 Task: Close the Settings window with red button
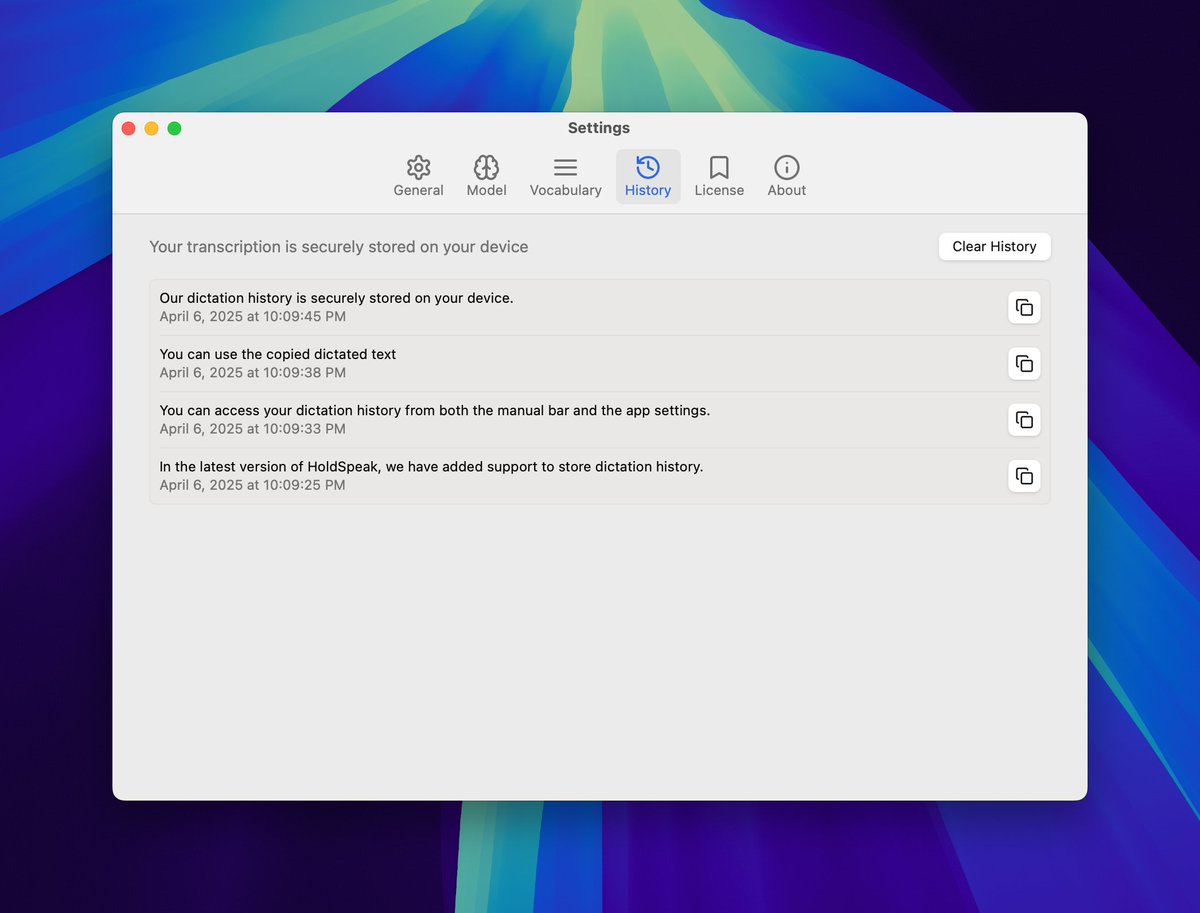[x=128, y=128]
